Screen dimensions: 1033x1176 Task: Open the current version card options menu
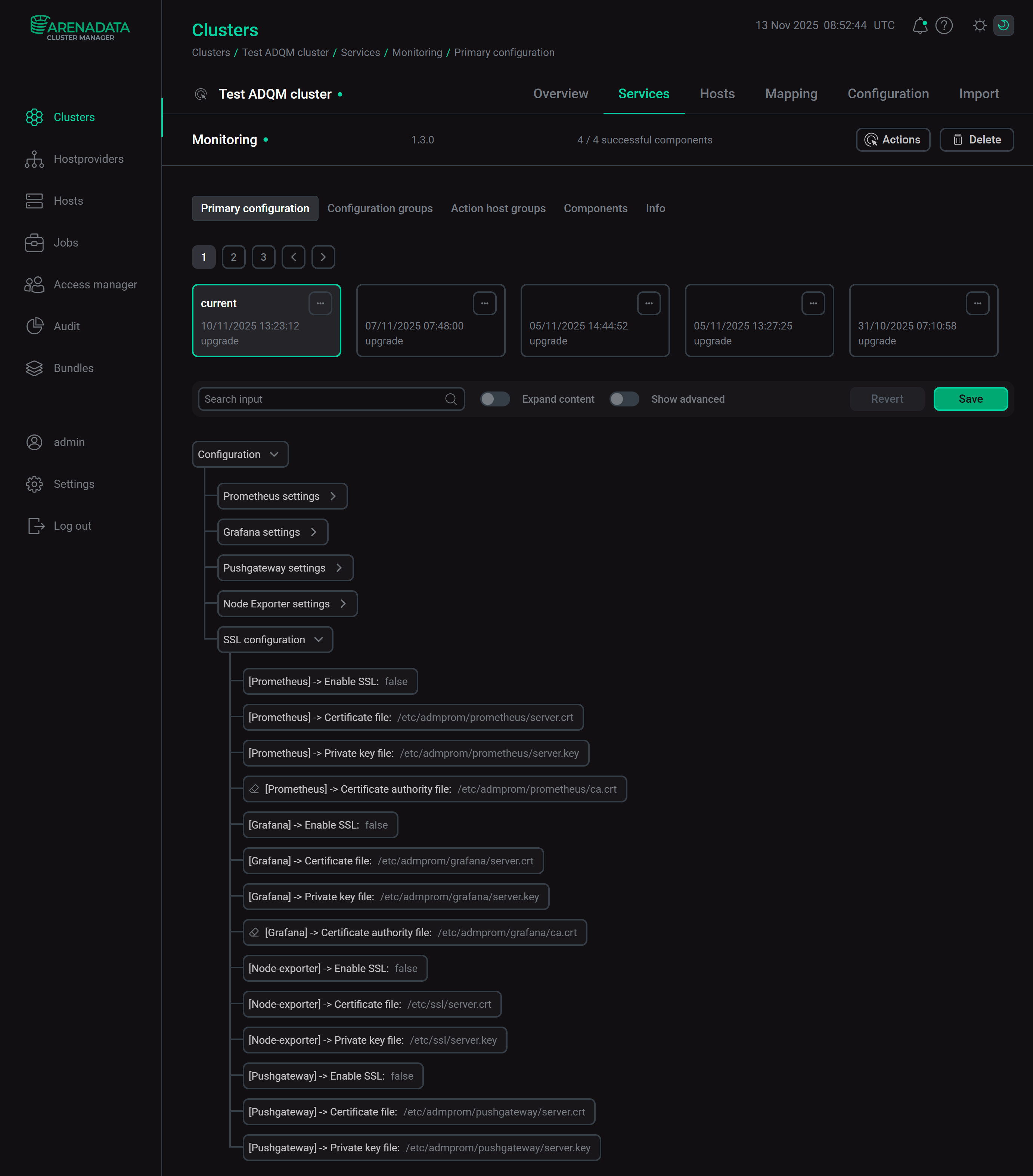click(321, 303)
